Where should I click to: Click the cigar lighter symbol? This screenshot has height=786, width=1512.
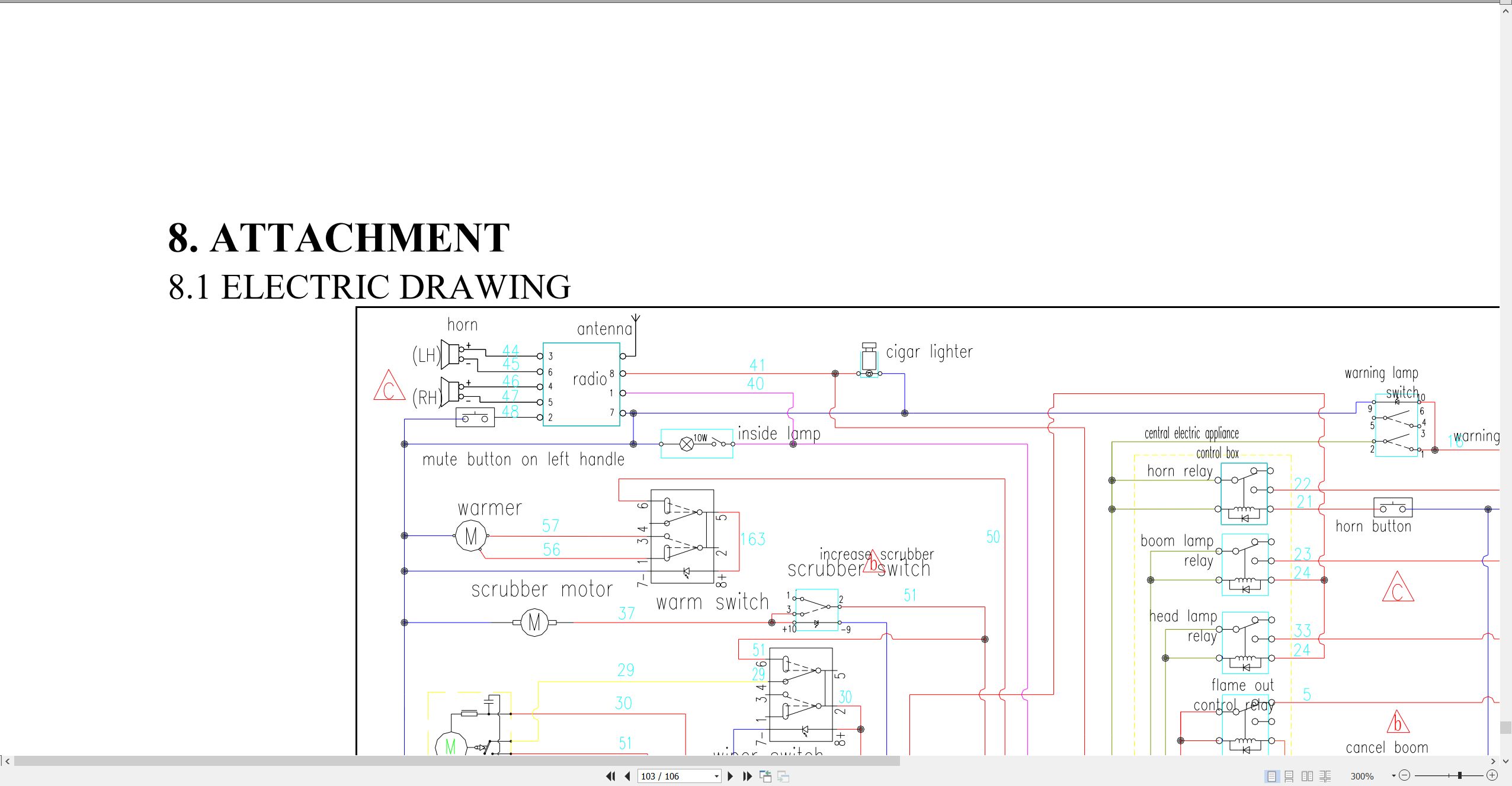[869, 360]
